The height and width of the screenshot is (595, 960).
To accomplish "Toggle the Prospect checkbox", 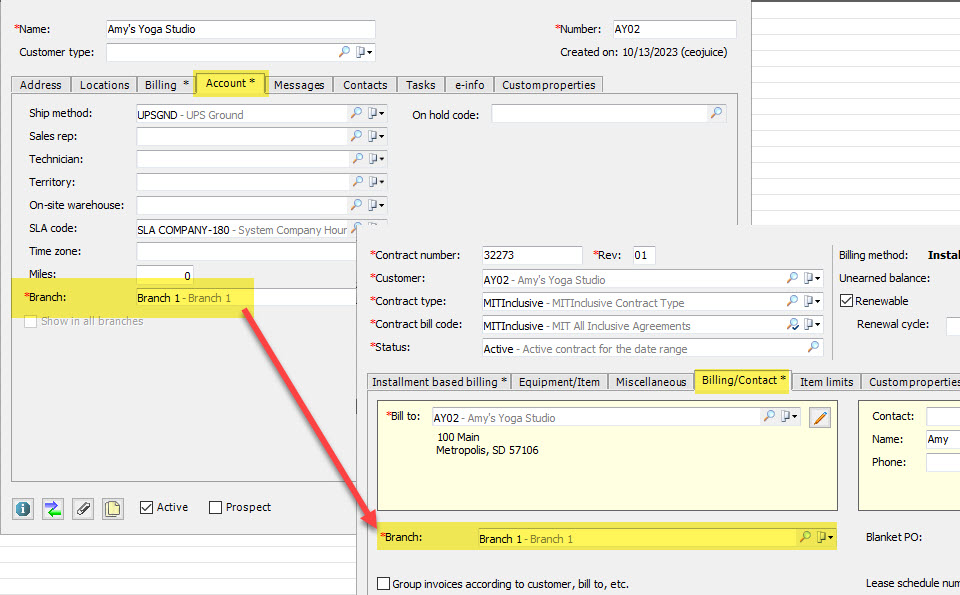I will pos(216,507).
